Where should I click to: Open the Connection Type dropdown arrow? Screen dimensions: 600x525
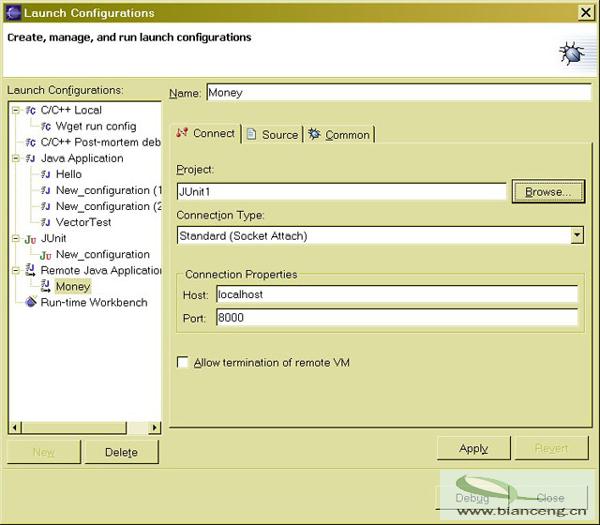click(577, 235)
